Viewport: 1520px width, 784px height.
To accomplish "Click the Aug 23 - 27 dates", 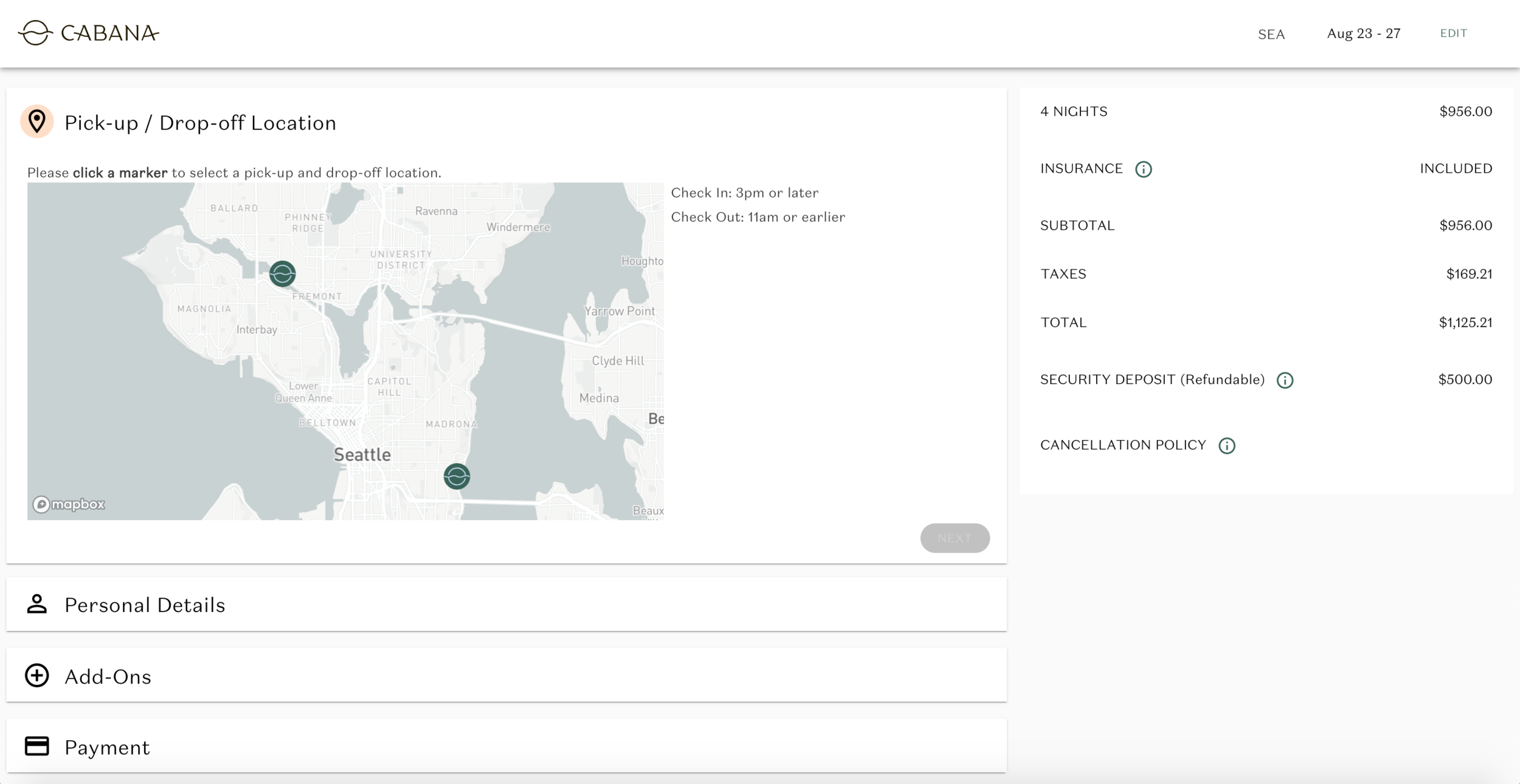I will tap(1363, 33).
